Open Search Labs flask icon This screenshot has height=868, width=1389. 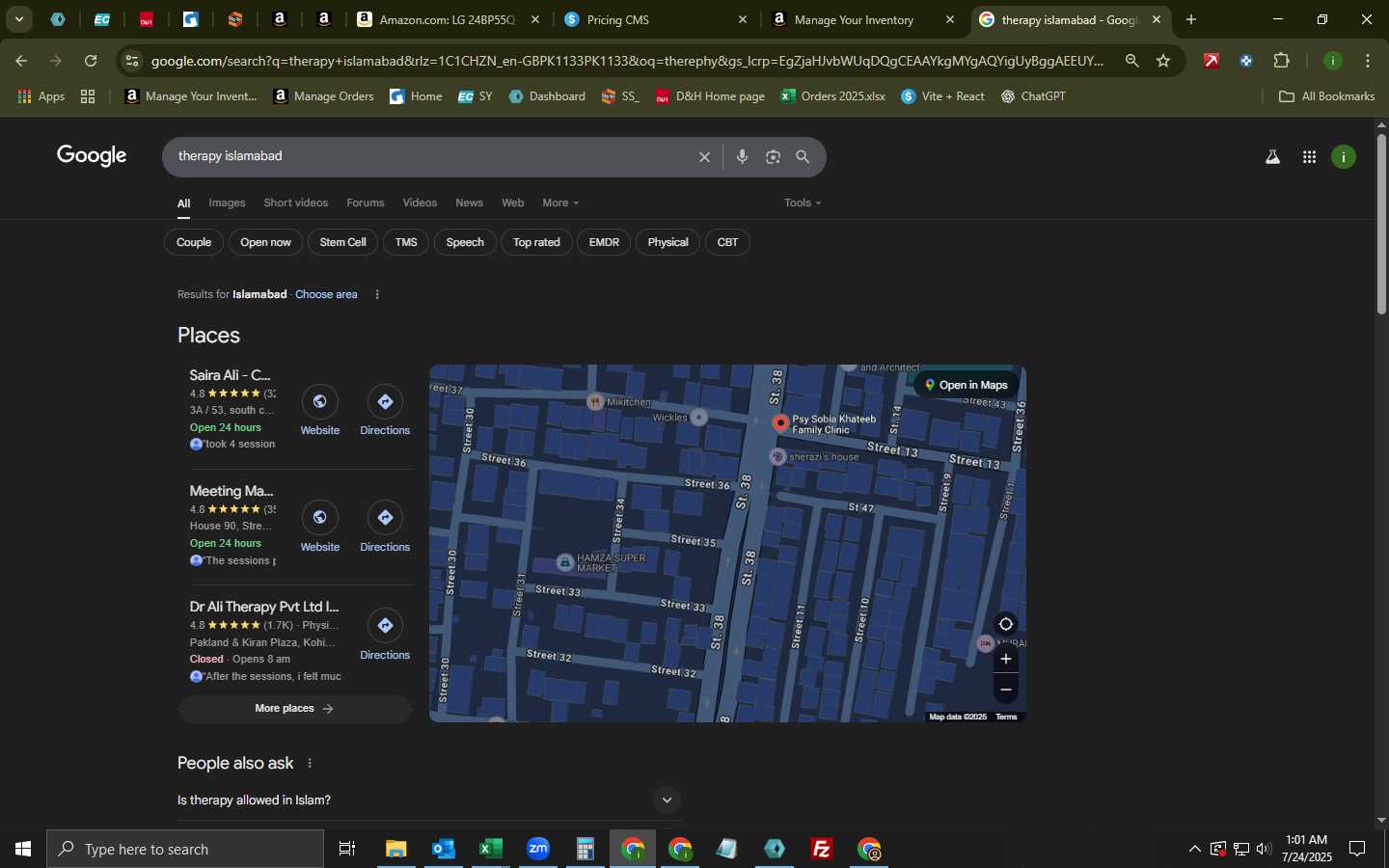point(1272,157)
